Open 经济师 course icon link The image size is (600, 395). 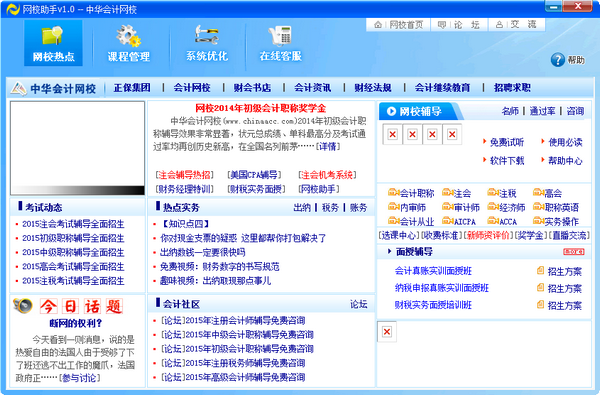506,207
